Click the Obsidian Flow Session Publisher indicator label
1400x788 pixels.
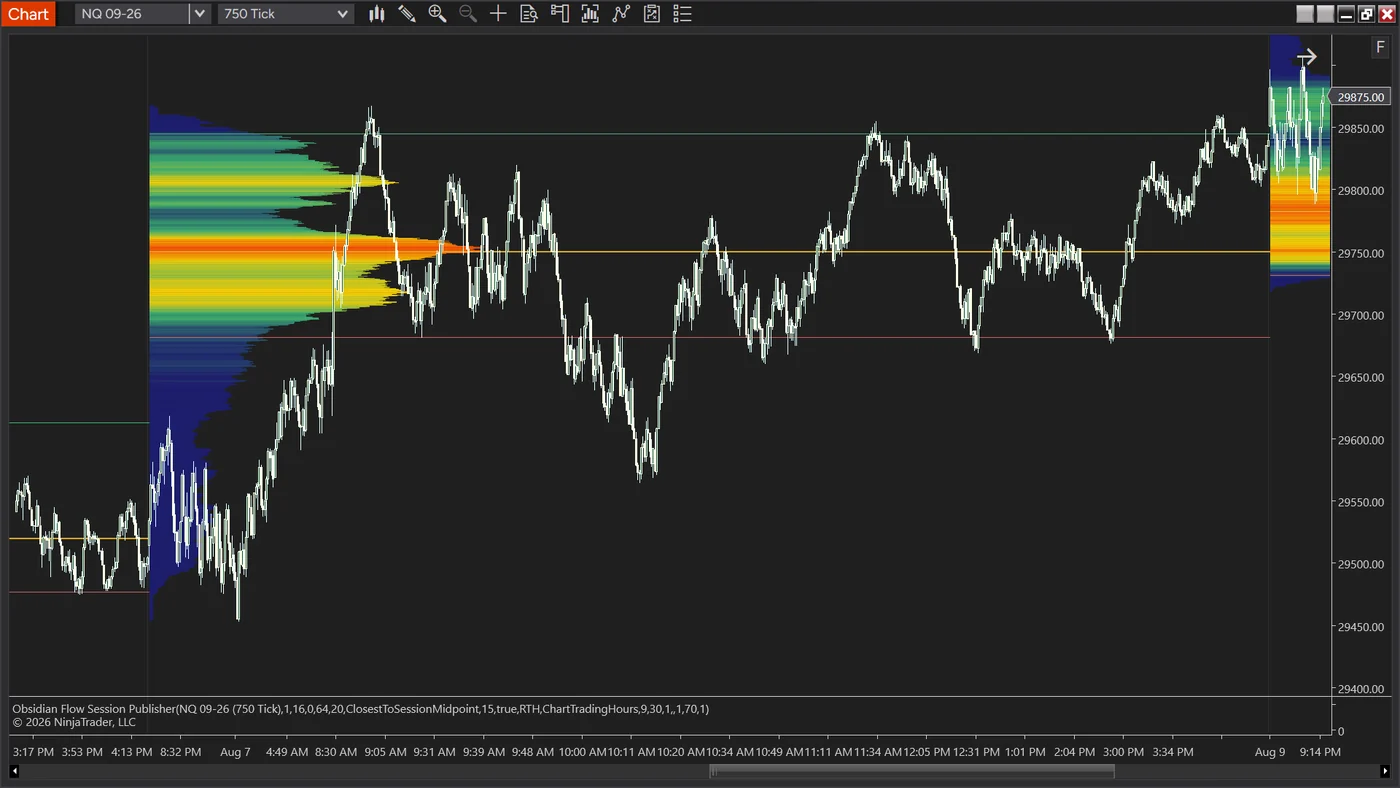pyautogui.click(x=361, y=709)
